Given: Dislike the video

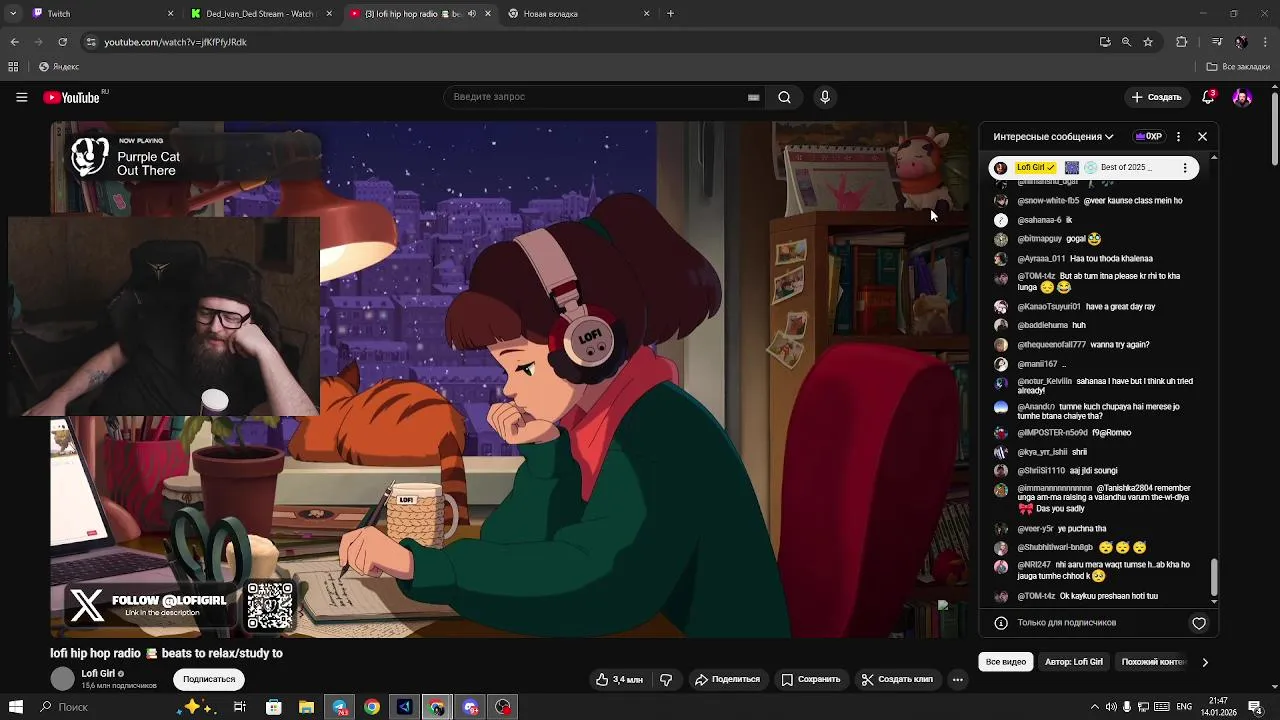Looking at the screenshot, I should pyautogui.click(x=666, y=679).
